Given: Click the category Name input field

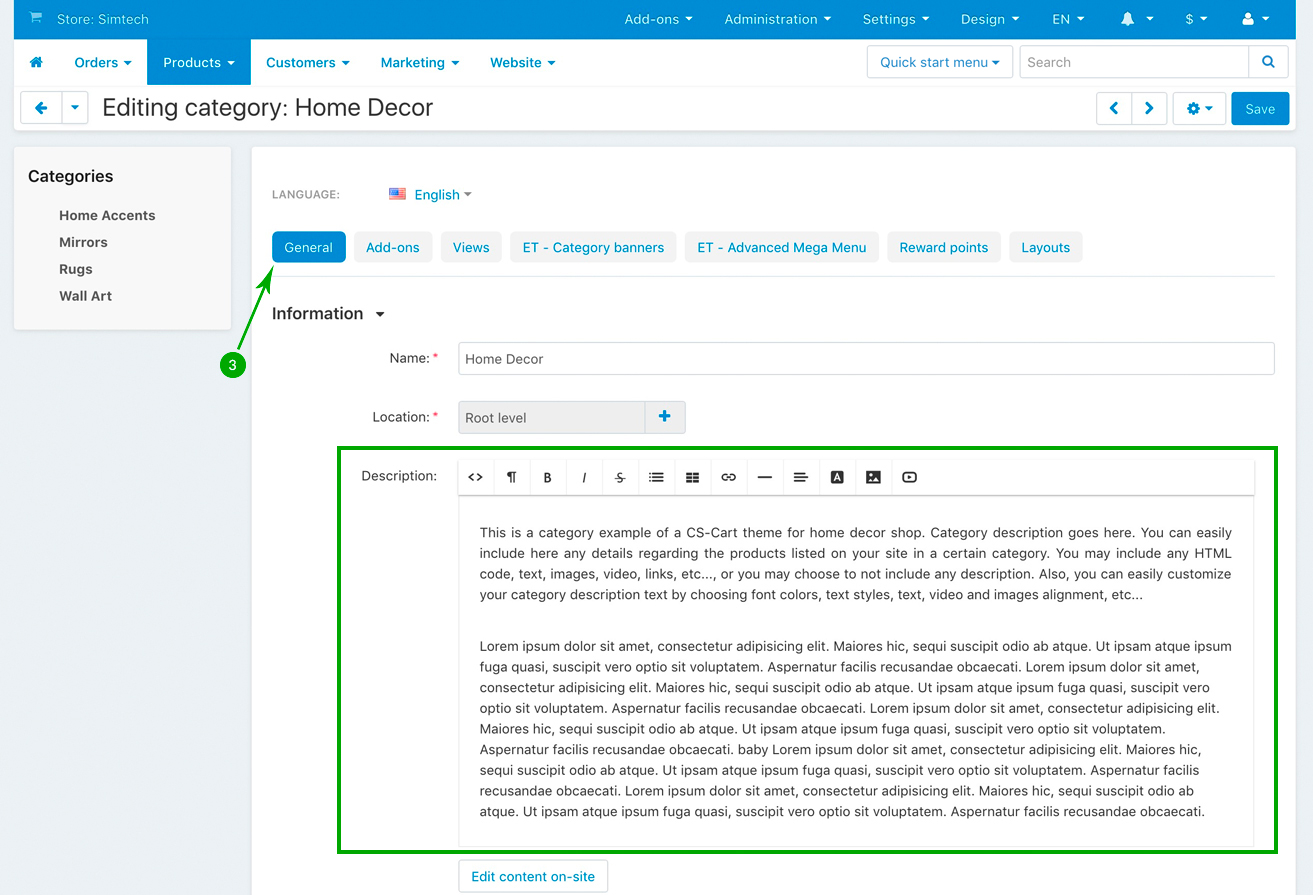Looking at the screenshot, I should point(865,359).
